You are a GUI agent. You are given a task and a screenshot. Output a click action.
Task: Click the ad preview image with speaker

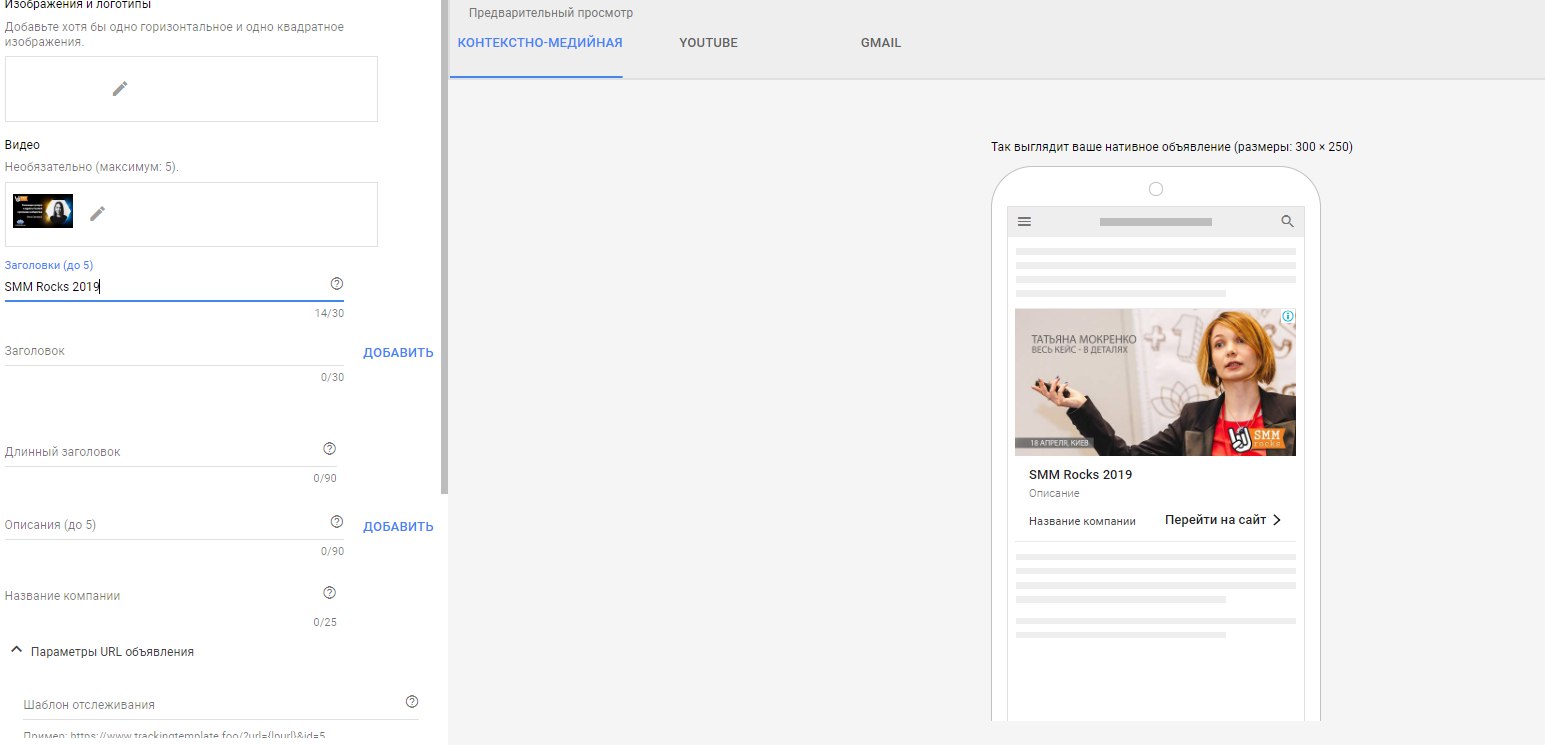coord(1155,382)
